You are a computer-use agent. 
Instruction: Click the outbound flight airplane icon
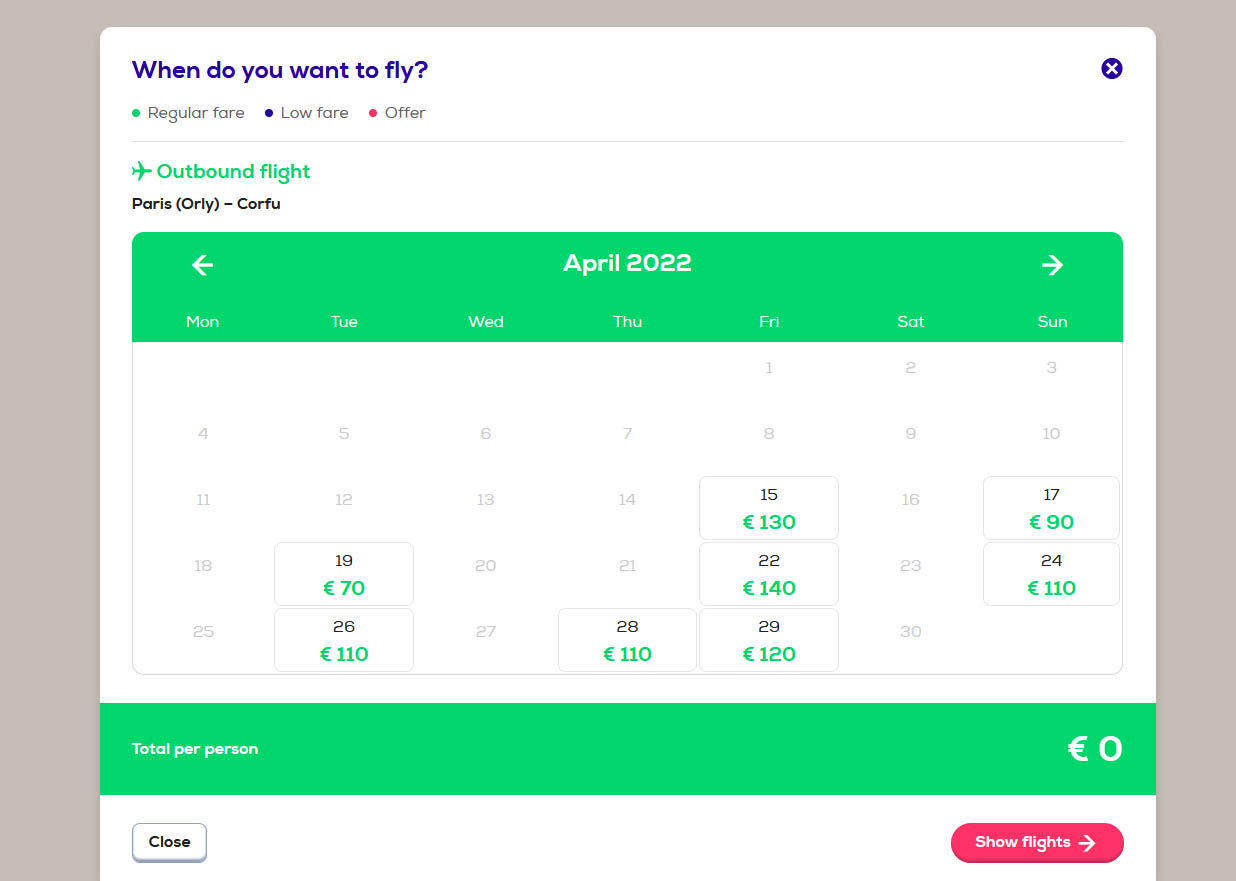pyautogui.click(x=142, y=171)
